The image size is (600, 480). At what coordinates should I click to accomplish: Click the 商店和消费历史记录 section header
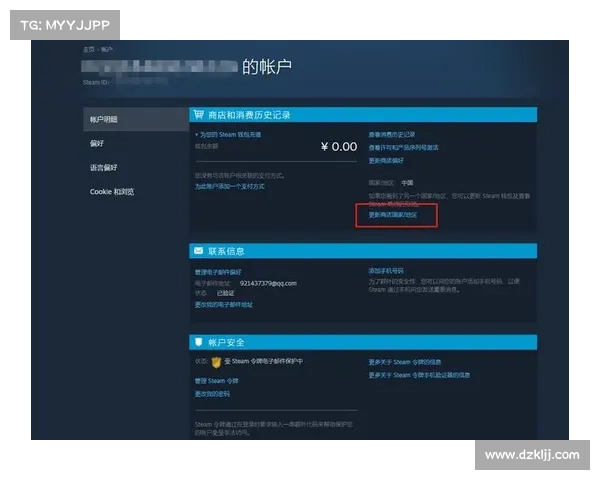[363, 115]
